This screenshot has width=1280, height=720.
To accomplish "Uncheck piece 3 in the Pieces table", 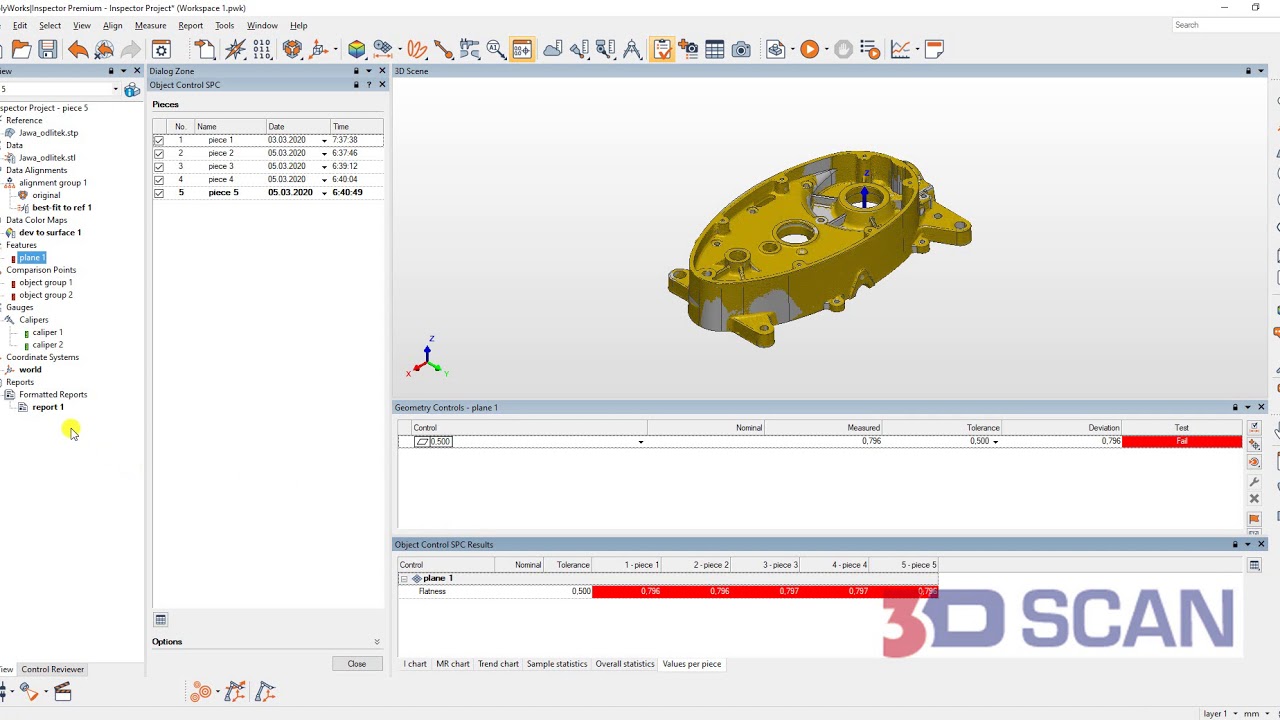I will (158, 166).
